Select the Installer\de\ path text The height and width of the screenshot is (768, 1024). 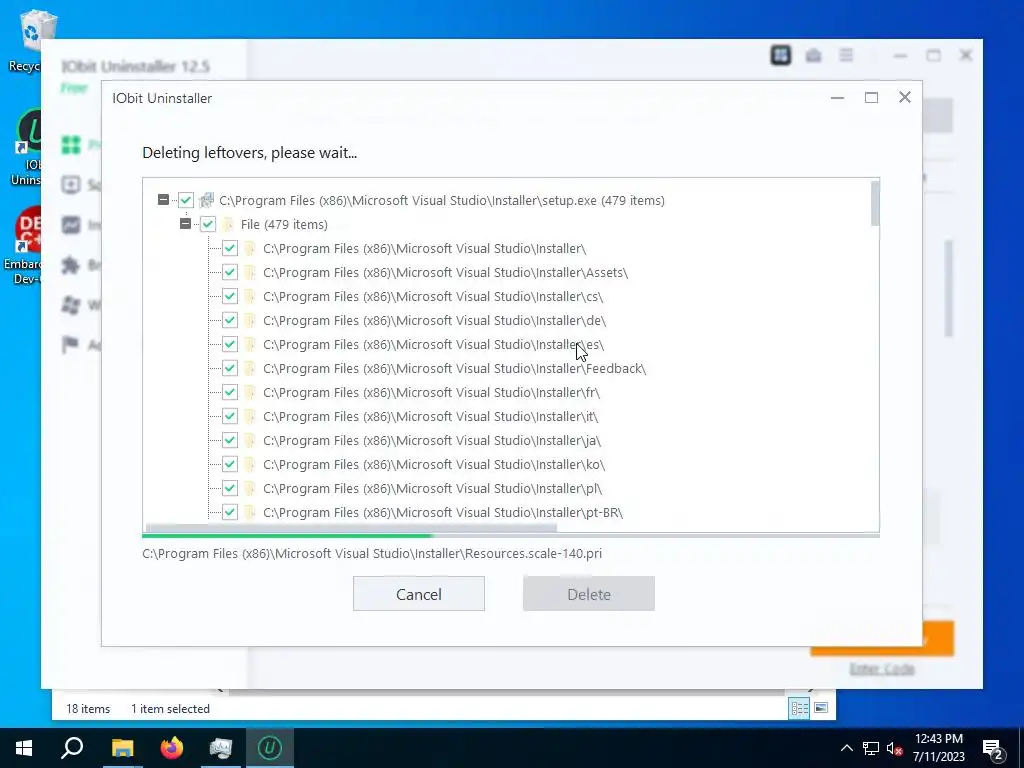434,320
